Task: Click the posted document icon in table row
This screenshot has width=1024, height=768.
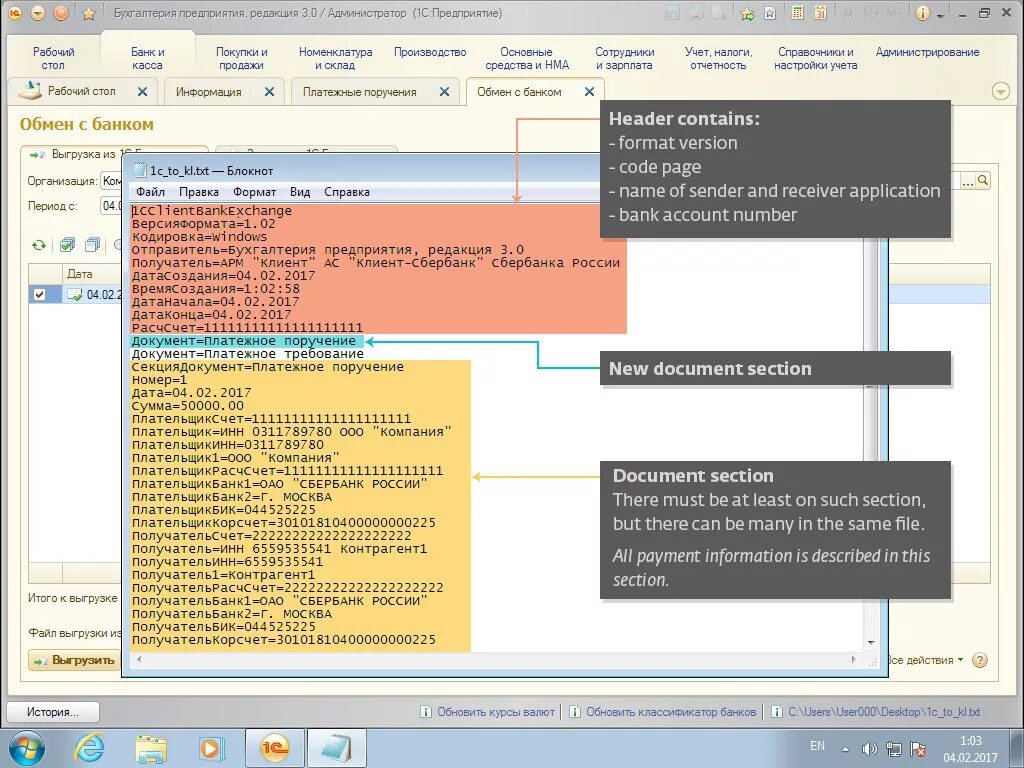Action: [74, 295]
